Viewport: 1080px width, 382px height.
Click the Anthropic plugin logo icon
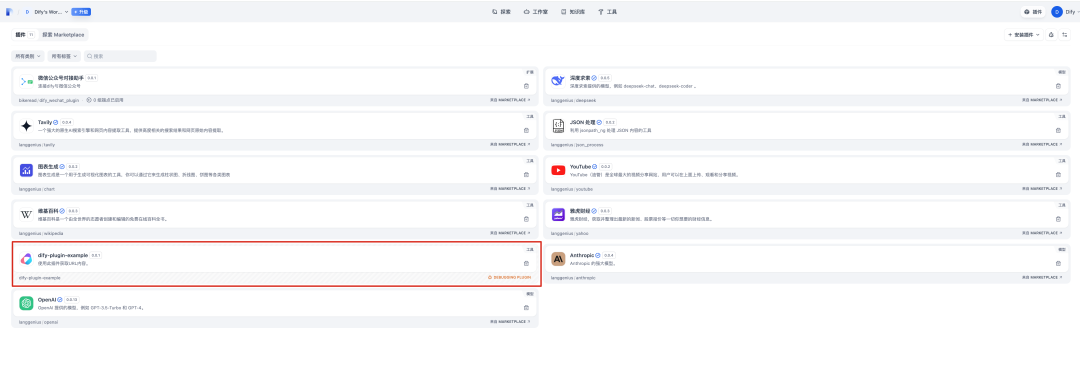click(x=558, y=259)
